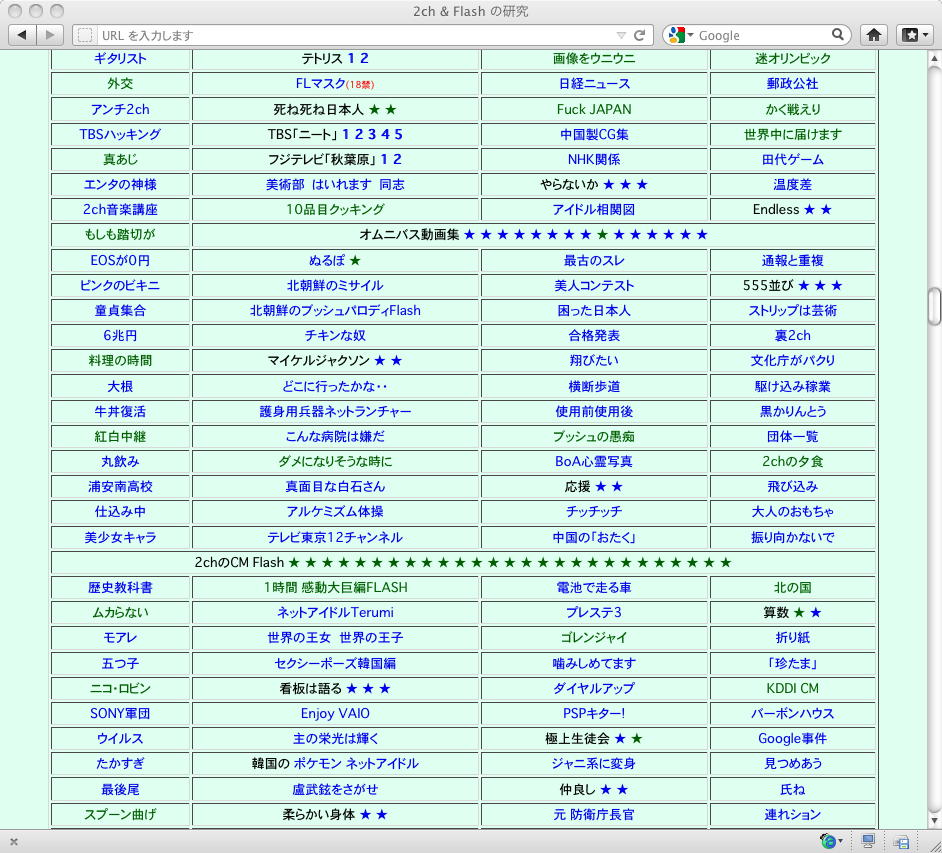
Task: Open the テレビ東京12チャンネル link
Action: [335, 537]
